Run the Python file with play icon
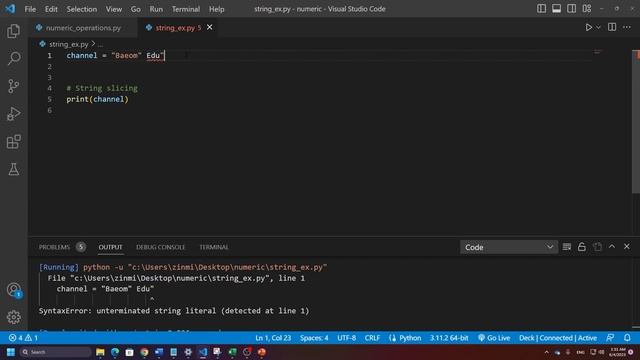640x360 pixels. coord(589,27)
